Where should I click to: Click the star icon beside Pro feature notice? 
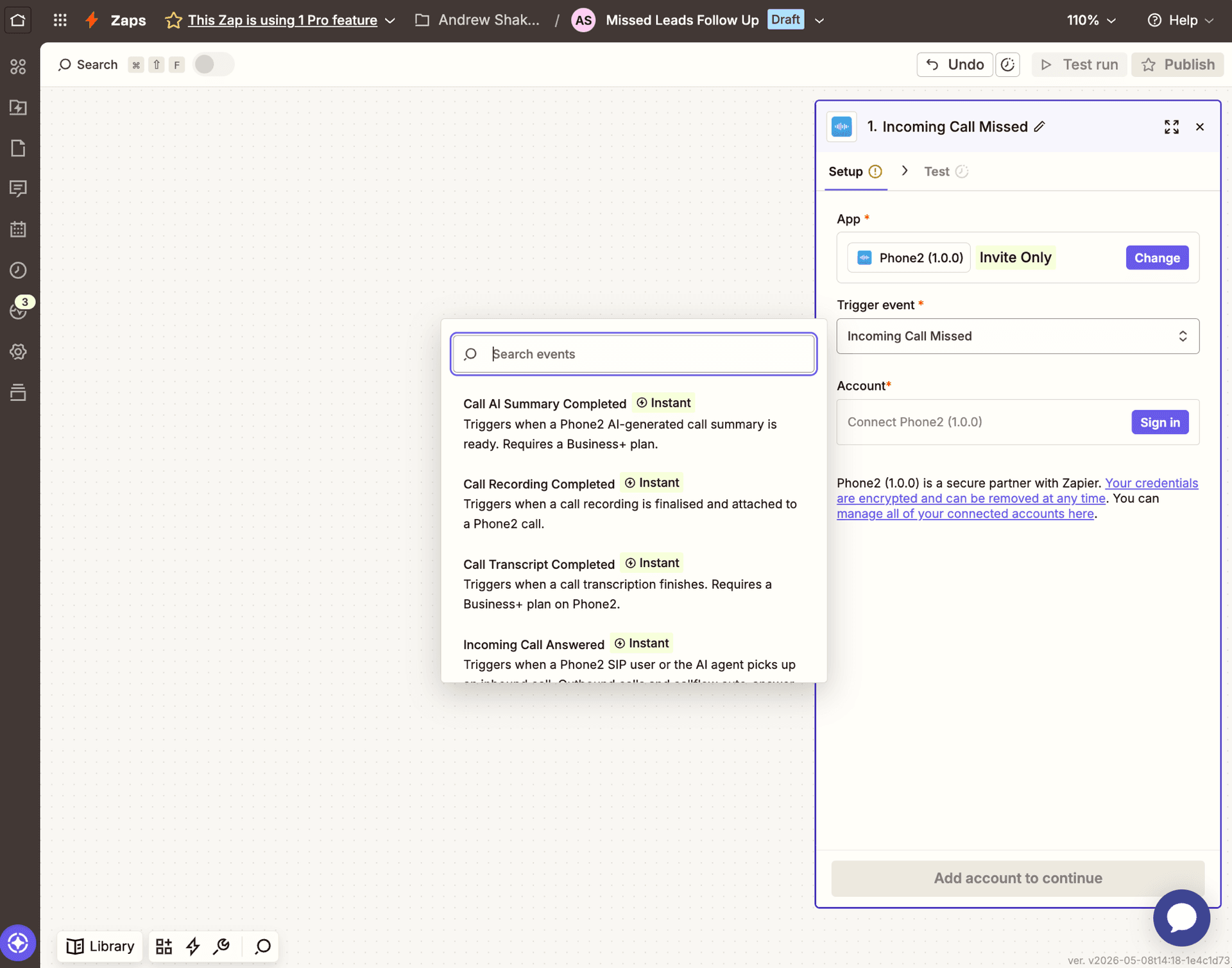pos(173,20)
